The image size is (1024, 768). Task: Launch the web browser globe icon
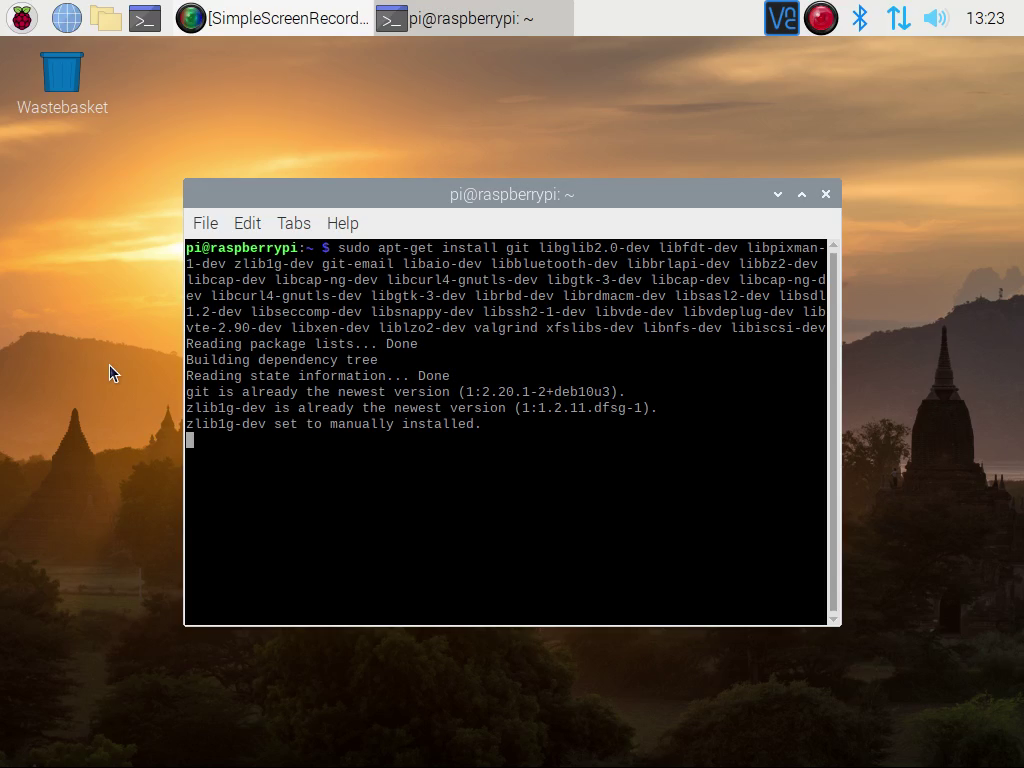67,18
